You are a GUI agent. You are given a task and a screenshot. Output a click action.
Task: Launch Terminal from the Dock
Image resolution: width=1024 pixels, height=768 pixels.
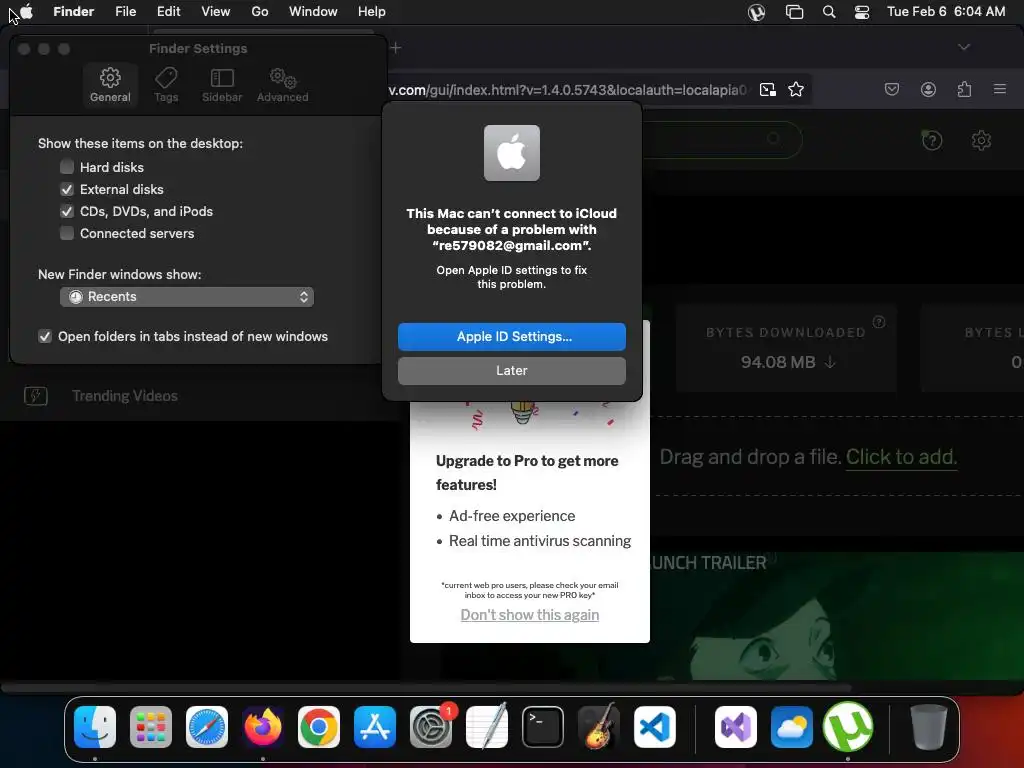543,727
